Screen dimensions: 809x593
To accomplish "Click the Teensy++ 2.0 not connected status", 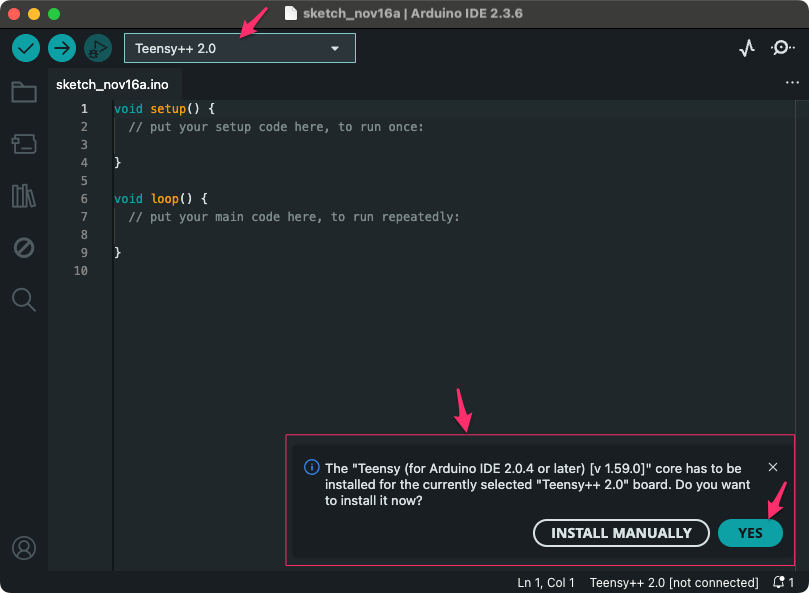I will (x=674, y=582).
